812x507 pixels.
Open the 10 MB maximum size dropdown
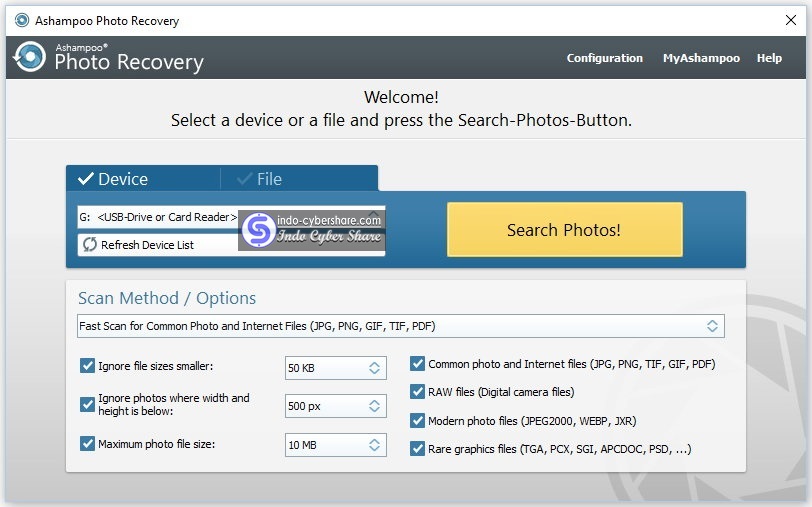(x=336, y=445)
